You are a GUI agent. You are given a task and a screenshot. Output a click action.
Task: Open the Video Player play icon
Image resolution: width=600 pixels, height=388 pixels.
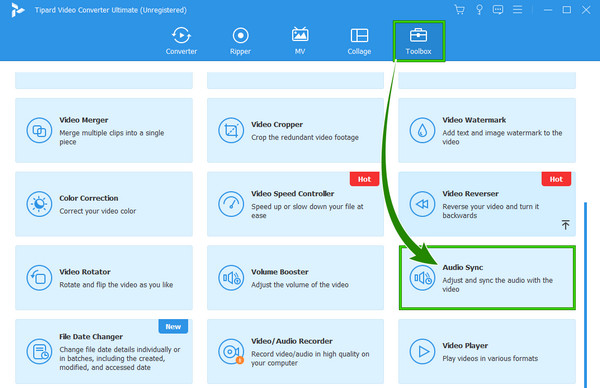tap(422, 351)
